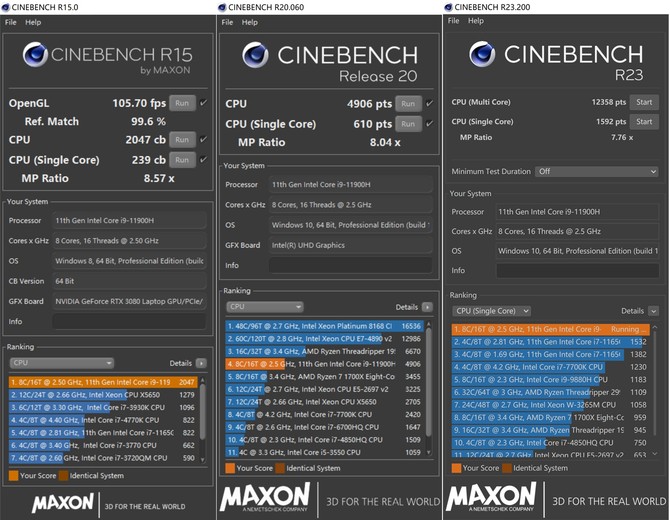The width and height of the screenshot is (670, 520).
Task: Select R15 ranking row Xeon CPU X5650
Action: 103,395
